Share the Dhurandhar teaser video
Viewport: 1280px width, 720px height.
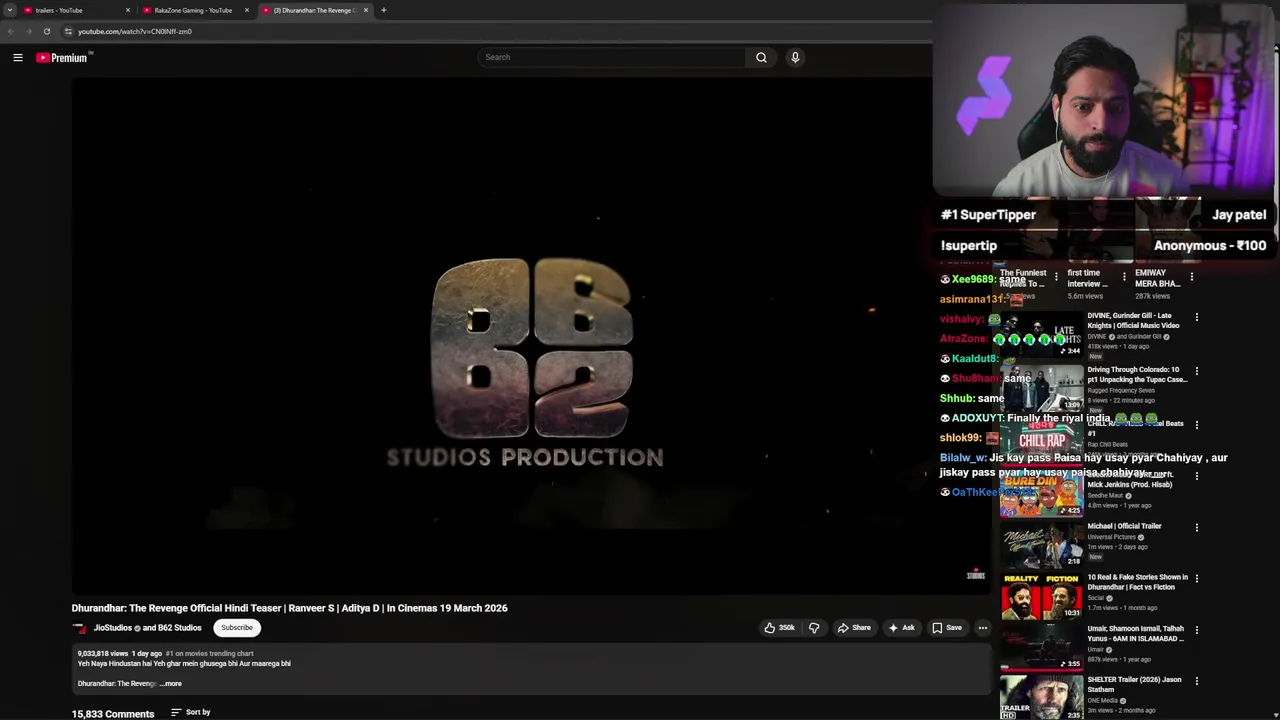pyautogui.click(x=853, y=628)
